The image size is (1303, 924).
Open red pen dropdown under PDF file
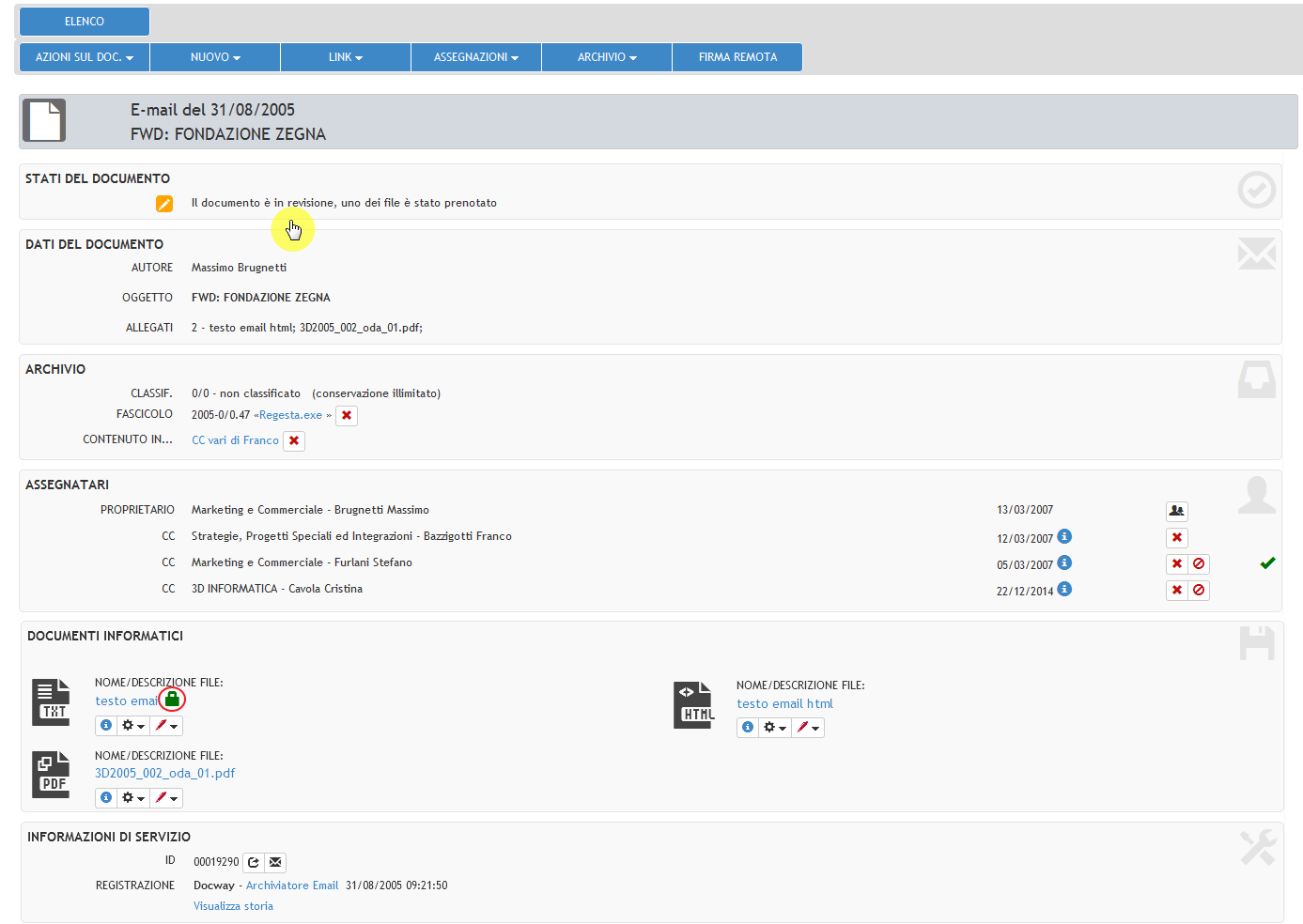[166, 798]
